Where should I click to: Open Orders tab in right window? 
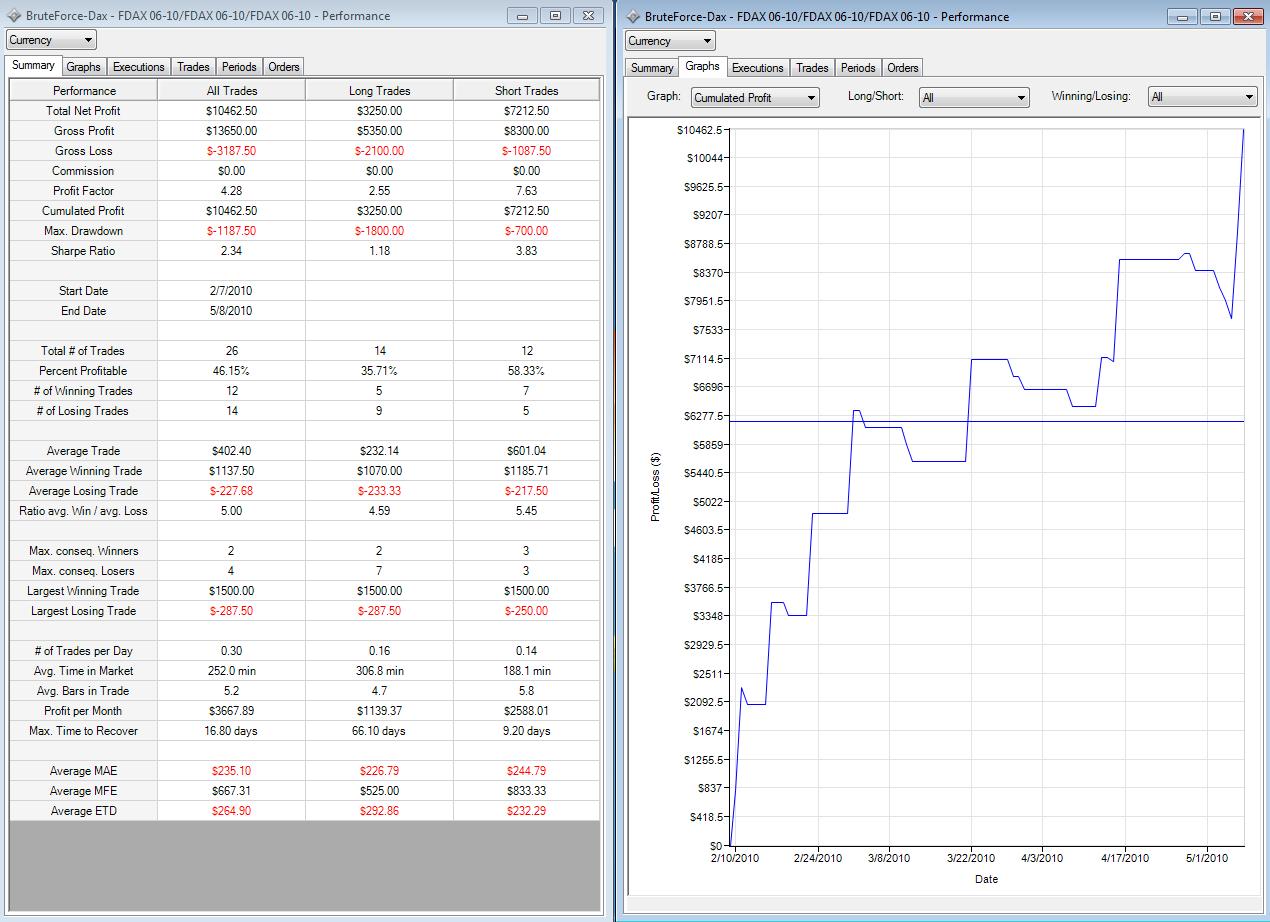click(903, 68)
